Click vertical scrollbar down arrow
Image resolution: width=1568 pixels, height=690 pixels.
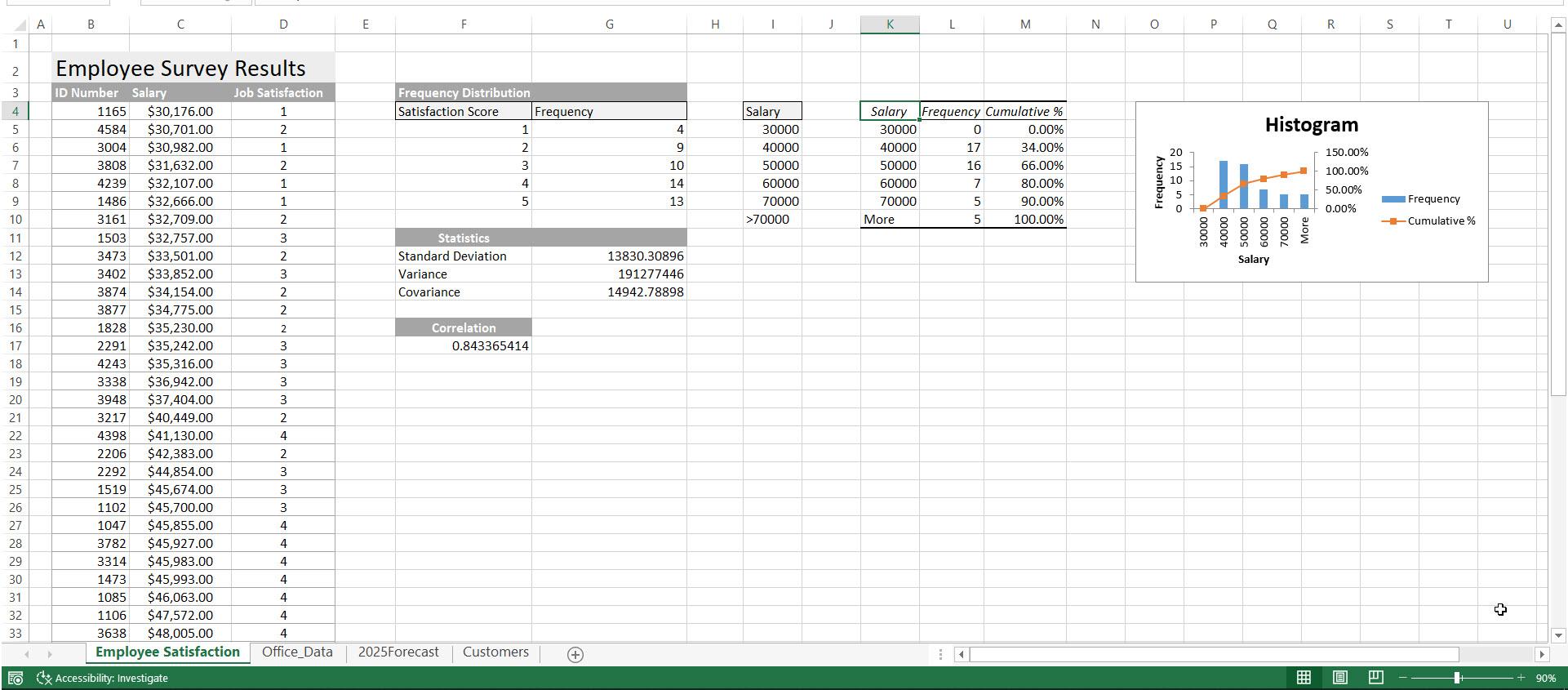(1558, 634)
